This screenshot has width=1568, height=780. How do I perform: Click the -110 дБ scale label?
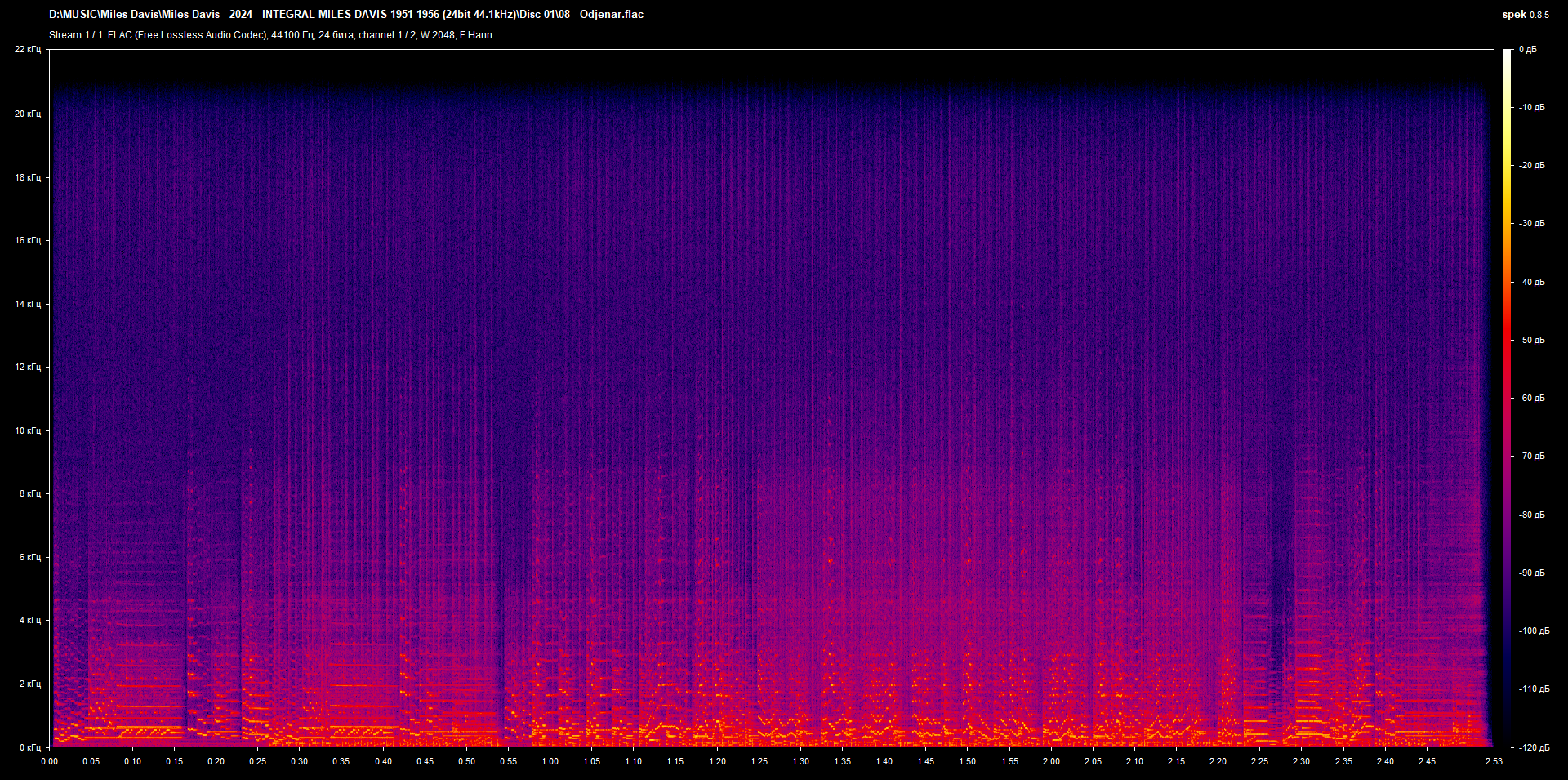tap(1534, 689)
